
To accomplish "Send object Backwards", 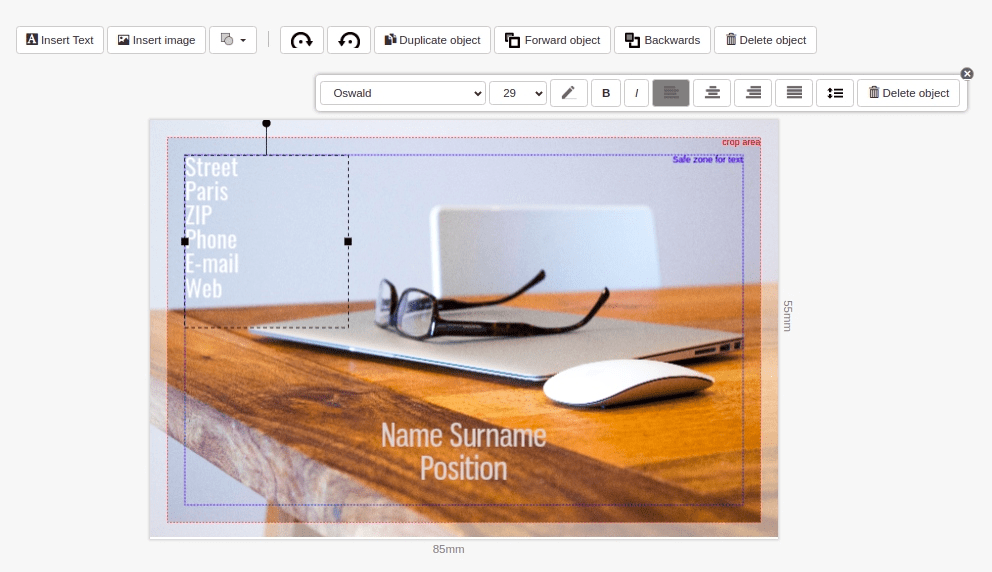I will click(x=662, y=40).
